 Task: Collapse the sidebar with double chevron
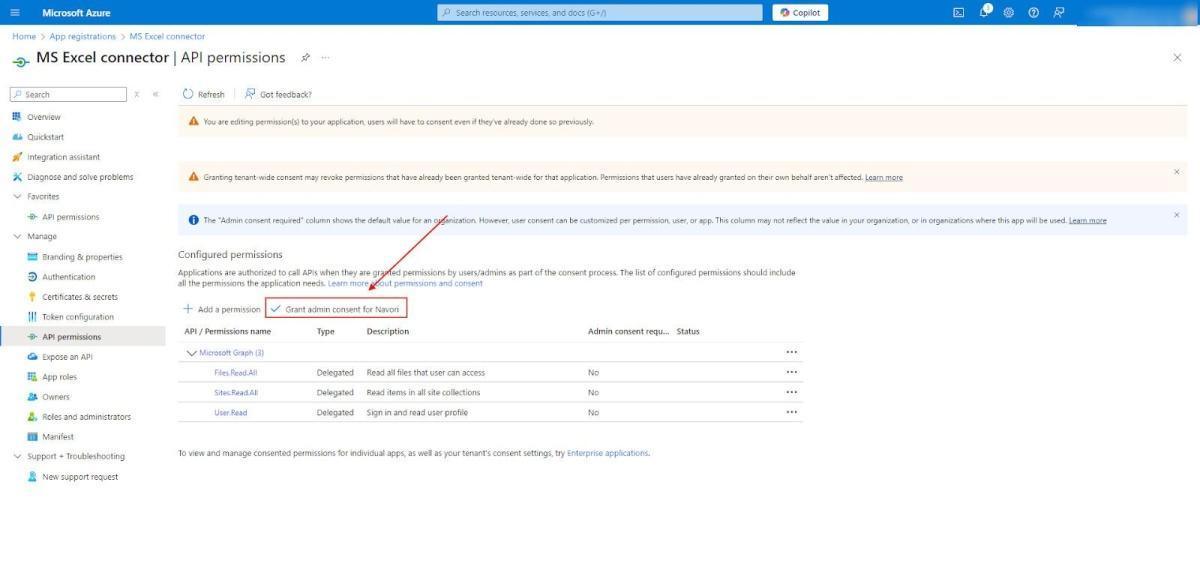(x=155, y=94)
